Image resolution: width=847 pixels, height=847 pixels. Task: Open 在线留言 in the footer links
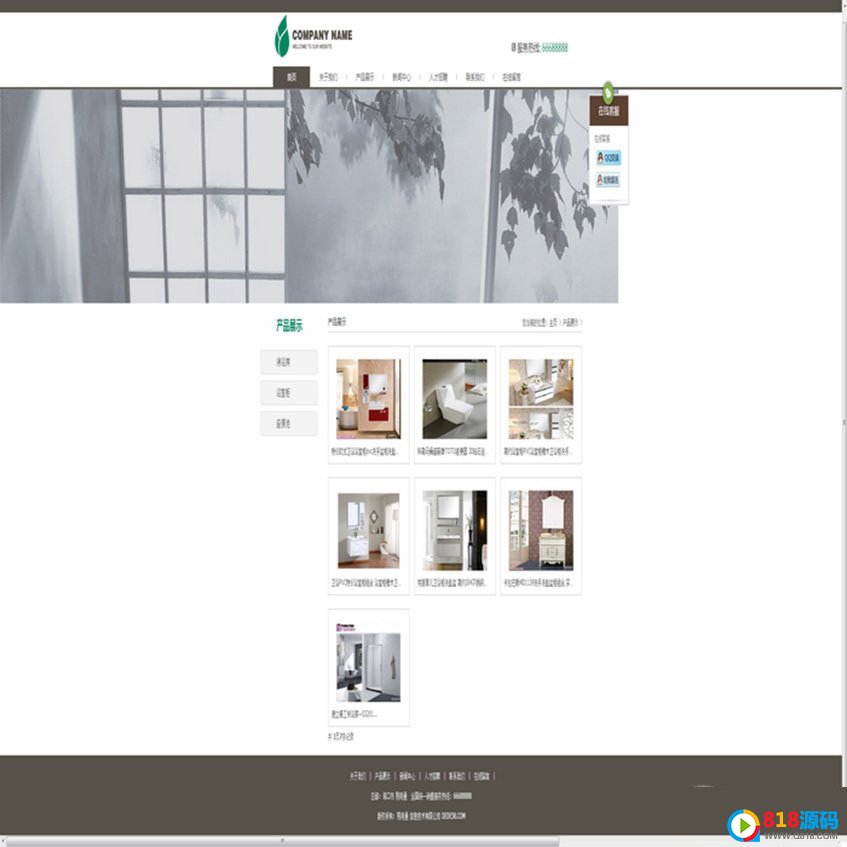(481, 776)
